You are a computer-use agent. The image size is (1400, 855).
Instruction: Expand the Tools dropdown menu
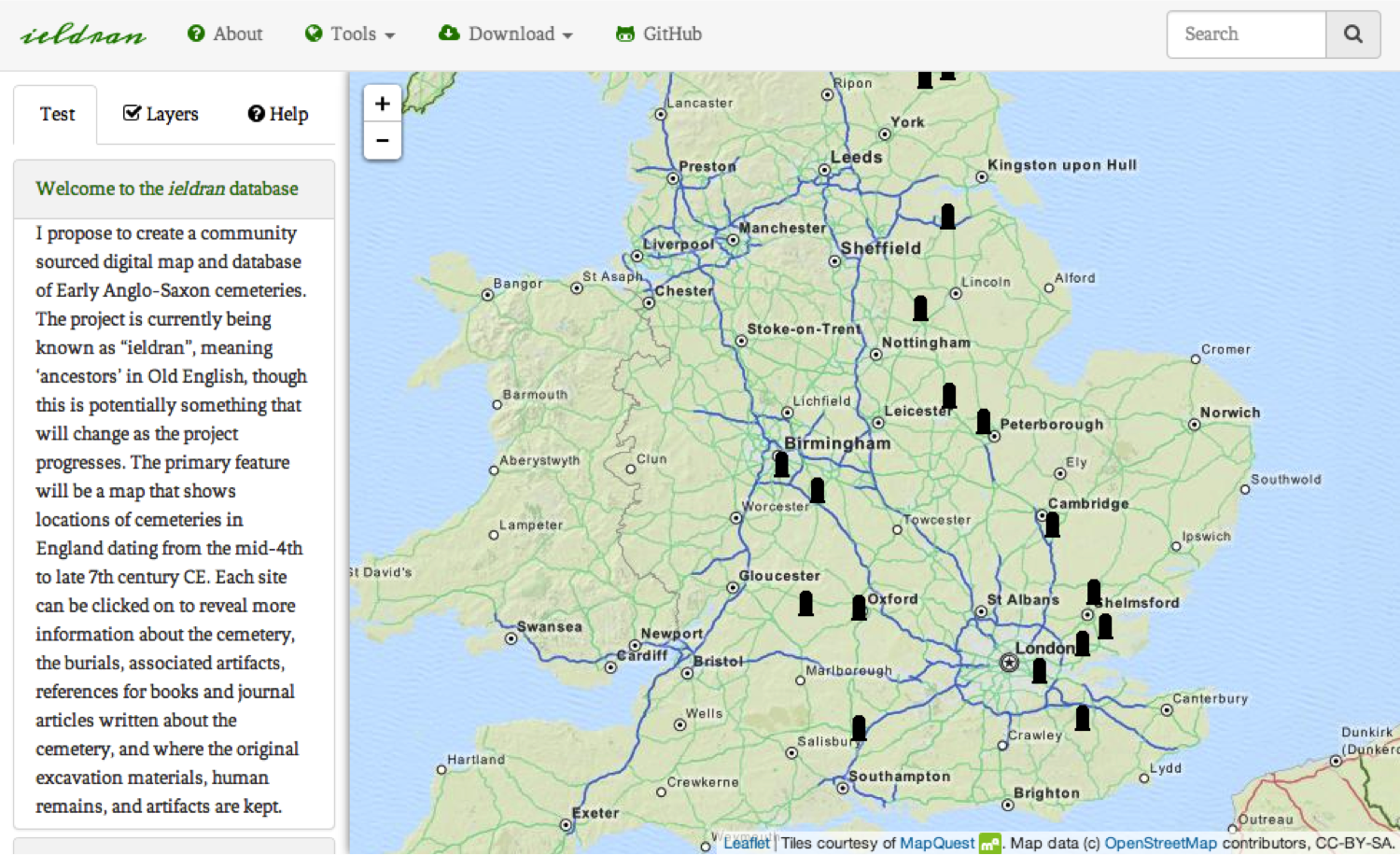[x=350, y=34]
